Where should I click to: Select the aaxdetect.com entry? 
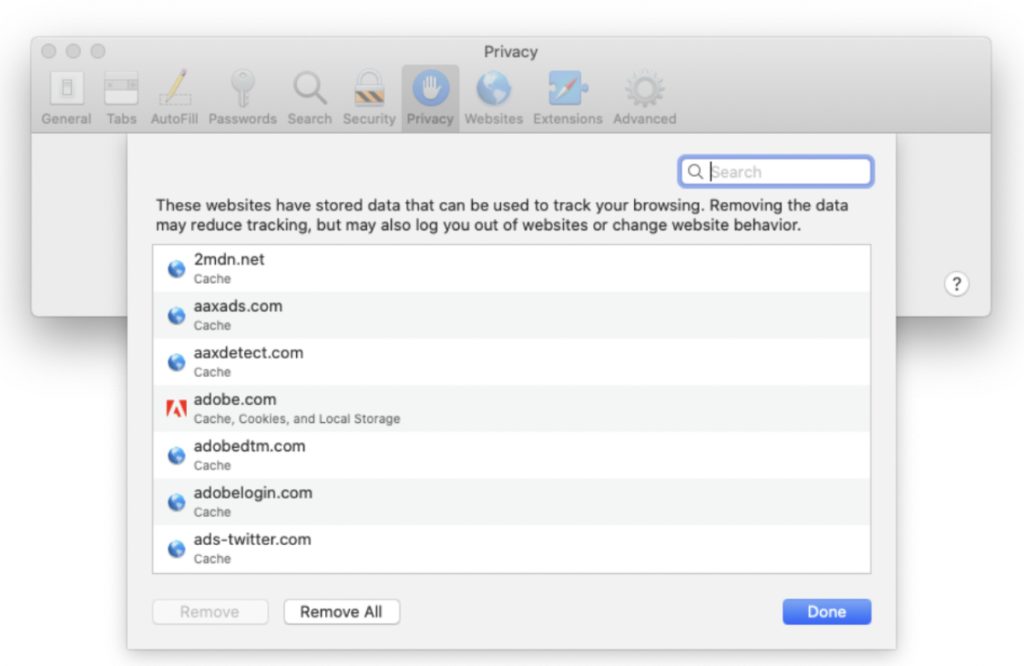(x=511, y=362)
